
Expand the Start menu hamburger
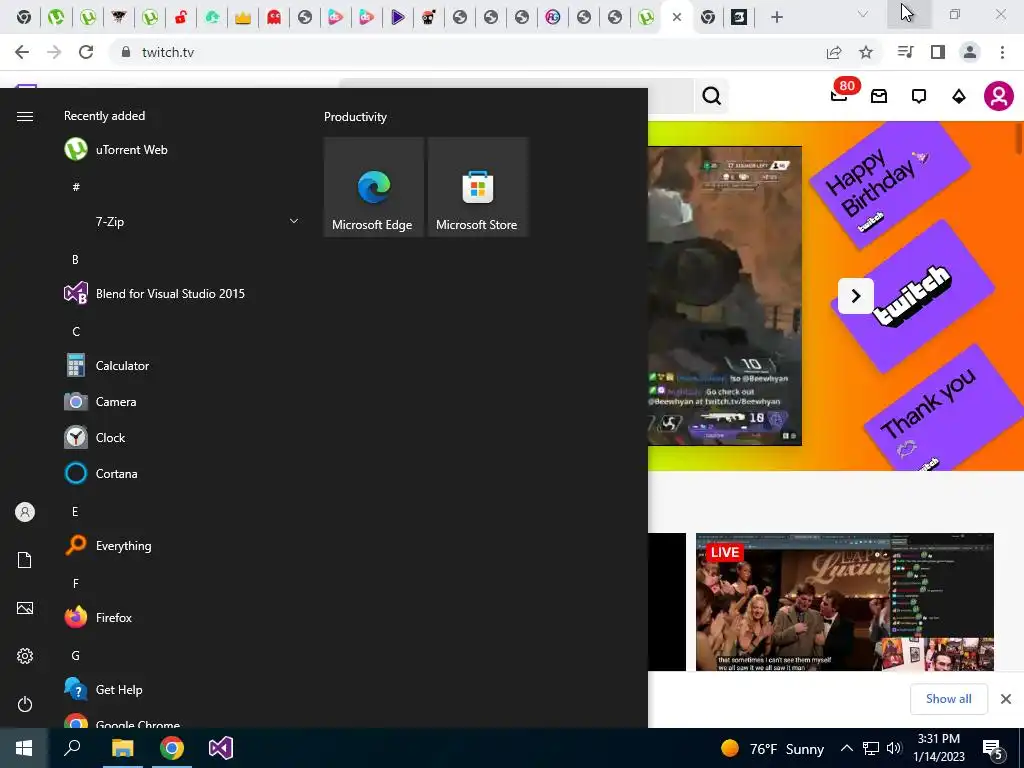tap(25, 116)
